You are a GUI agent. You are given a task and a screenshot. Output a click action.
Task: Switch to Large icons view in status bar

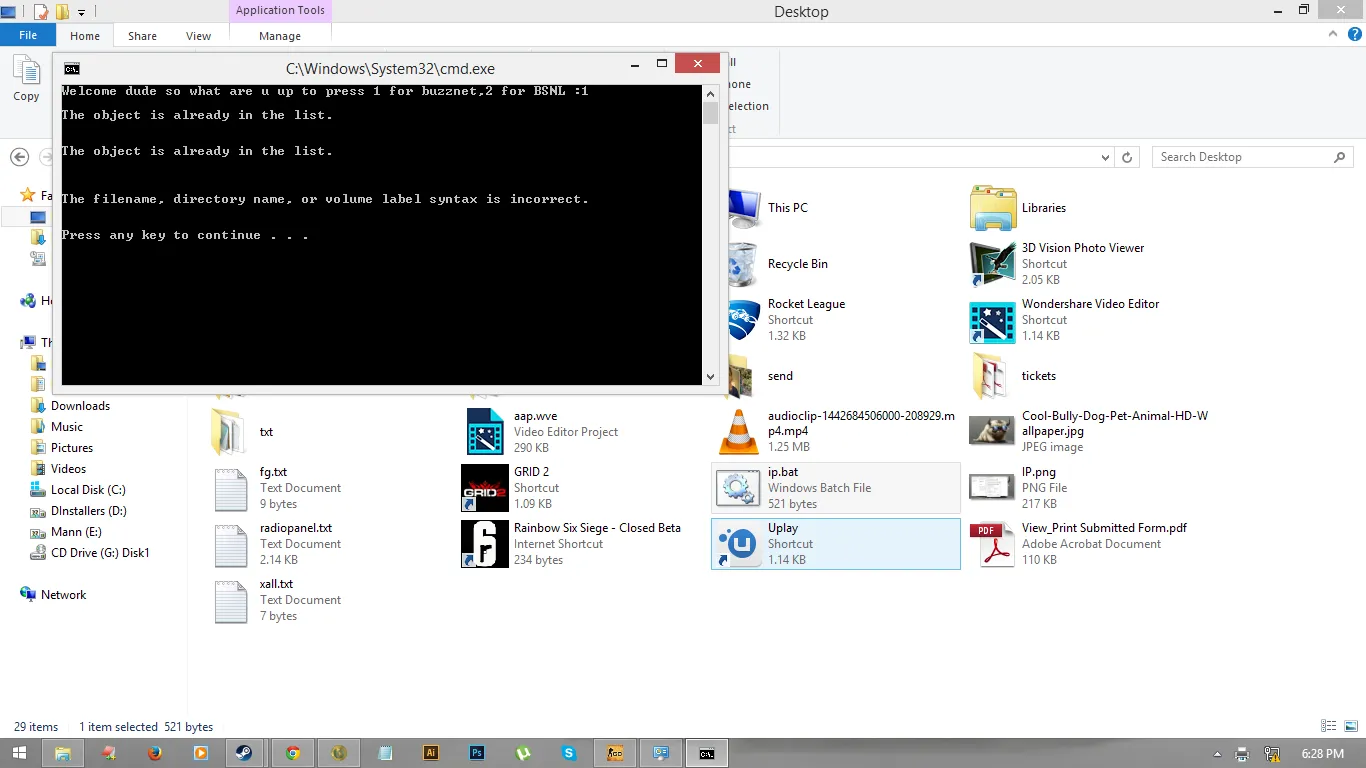[x=1350, y=727]
